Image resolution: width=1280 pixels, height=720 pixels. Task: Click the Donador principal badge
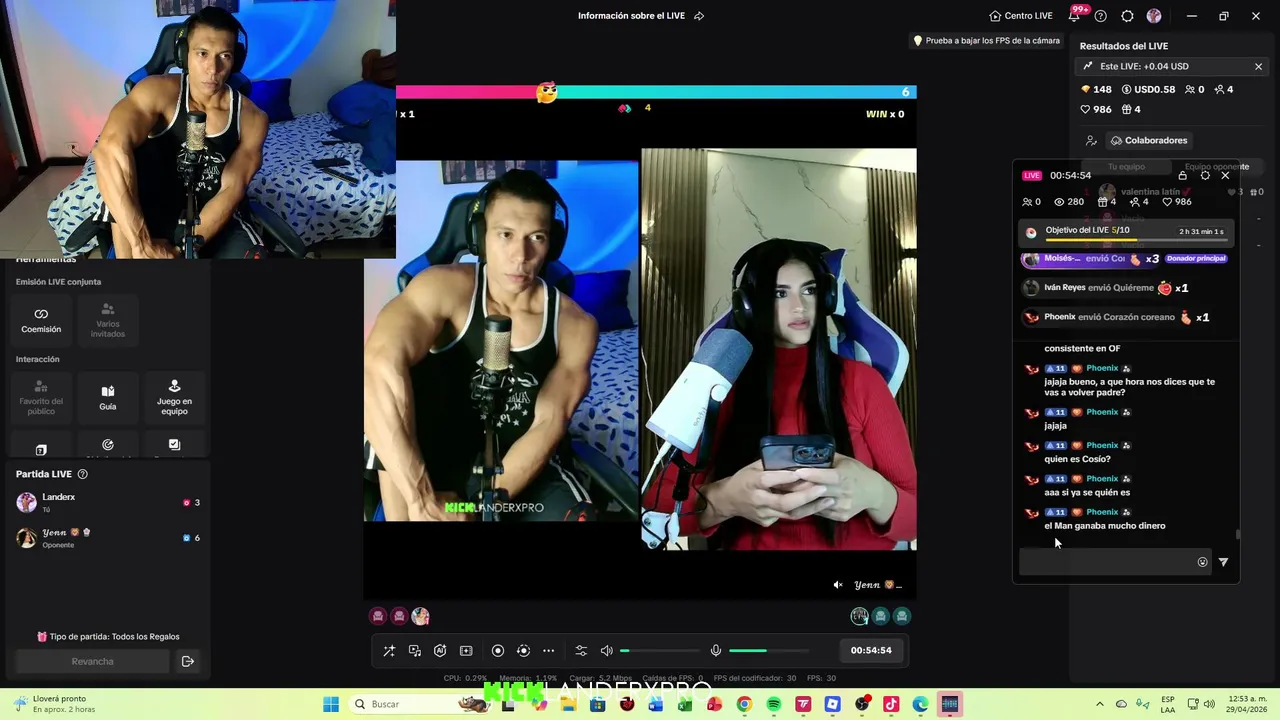point(1196,258)
